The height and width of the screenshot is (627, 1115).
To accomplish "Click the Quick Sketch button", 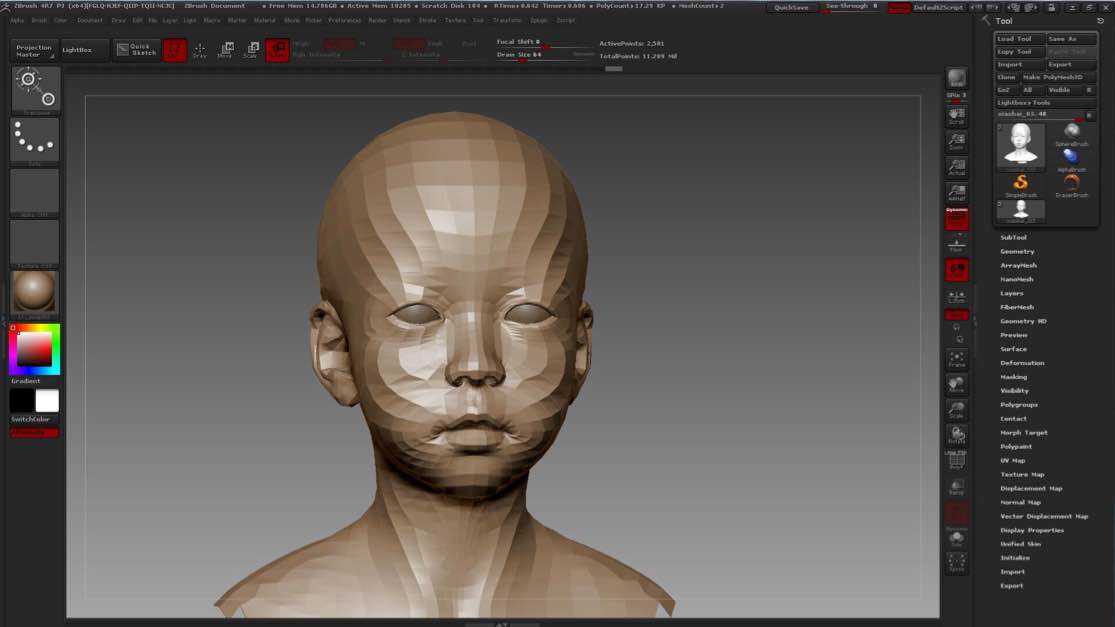I will [137, 50].
